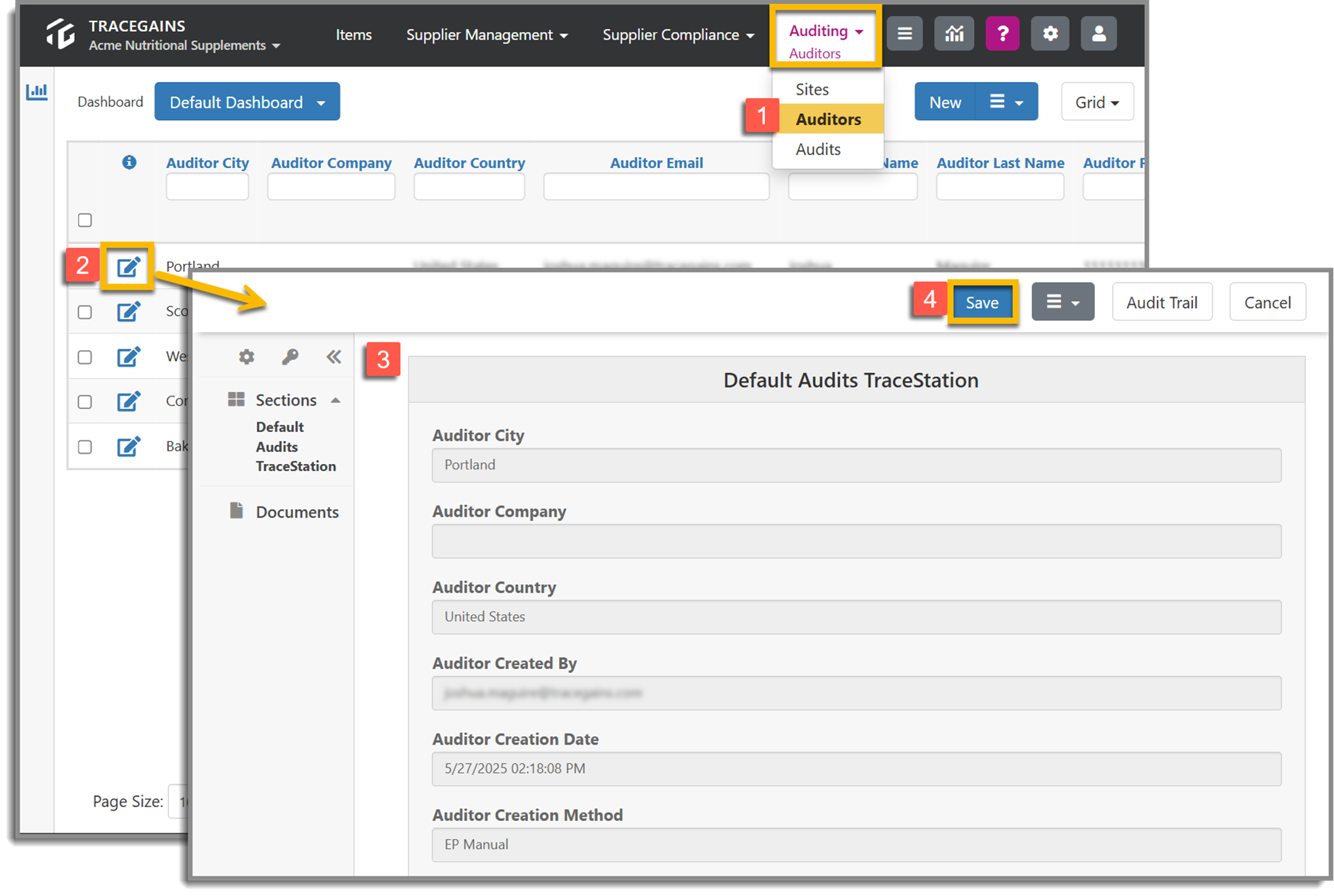Check the Cor row checkbox

tap(85, 402)
